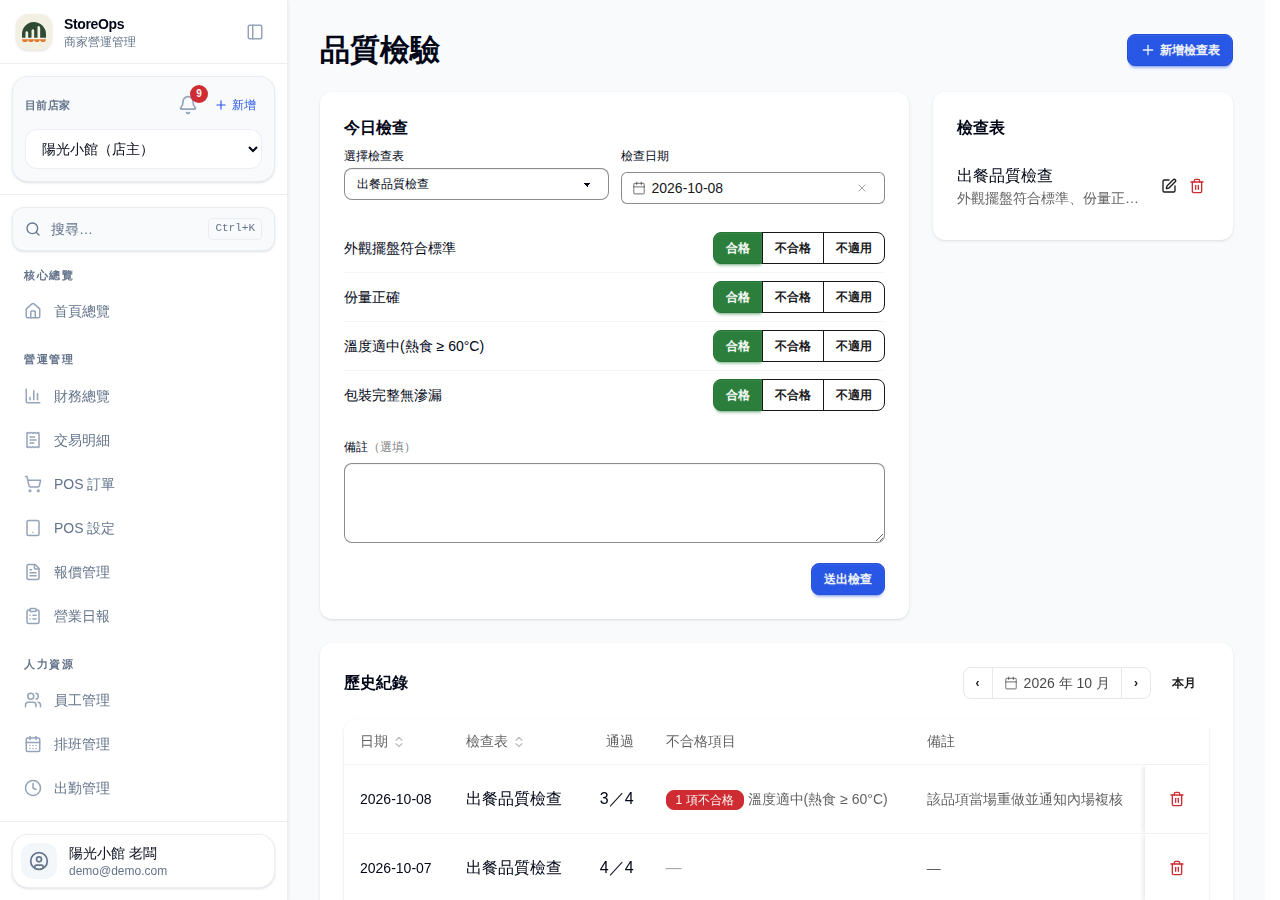
Task: Click the 備註 notes textarea
Action: [x=614, y=503]
